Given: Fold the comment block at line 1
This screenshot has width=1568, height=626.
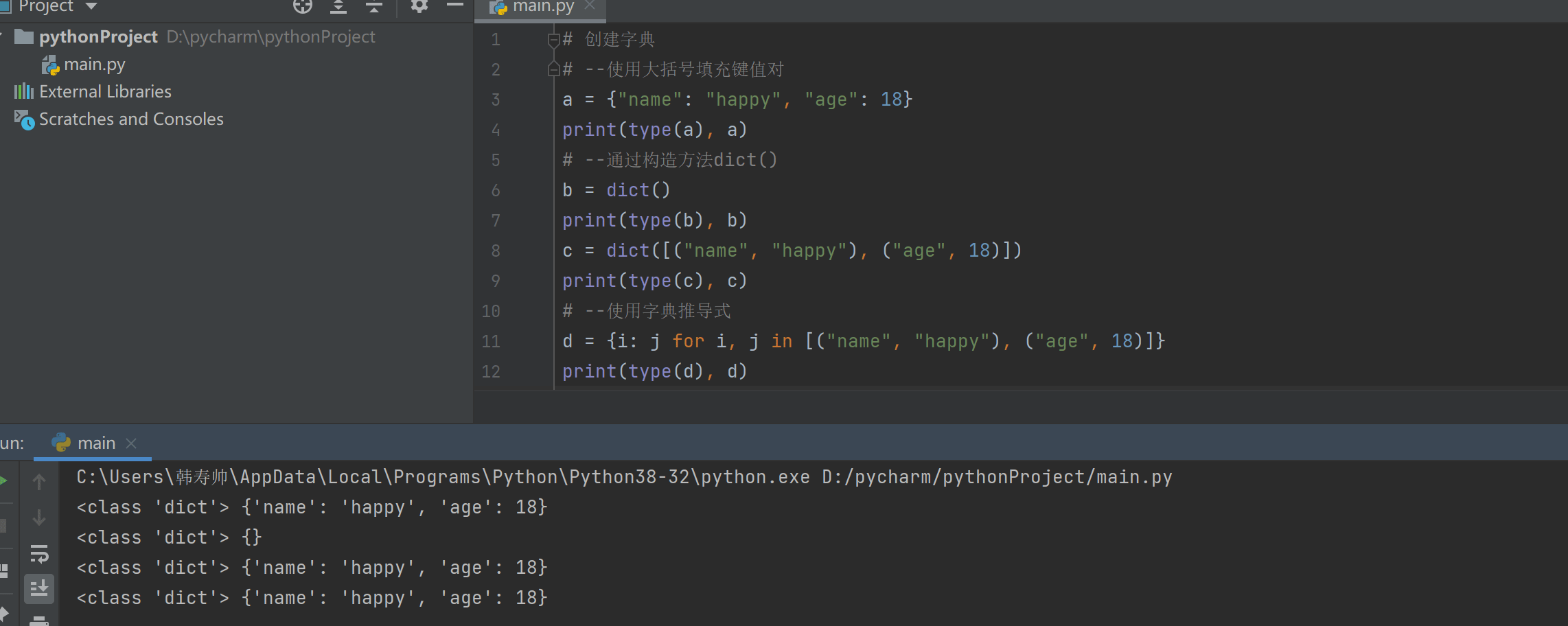Looking at the screenshot, I should click(x=553, y=40).
